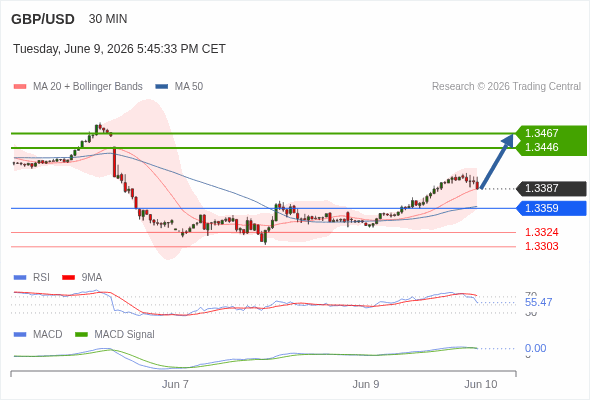The width and height of the screenshot is (590, 400).
Task: Click the RSI value 55.47
Action: 538,302
